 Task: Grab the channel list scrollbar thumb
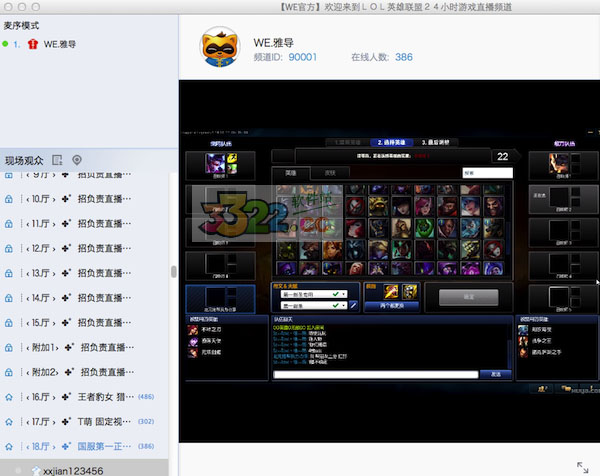tap(173, 272)
